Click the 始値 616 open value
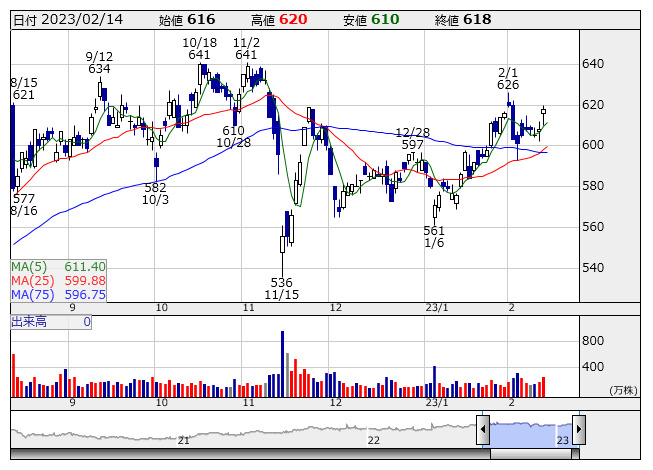 pyautogui.click(x=187, y=20)
